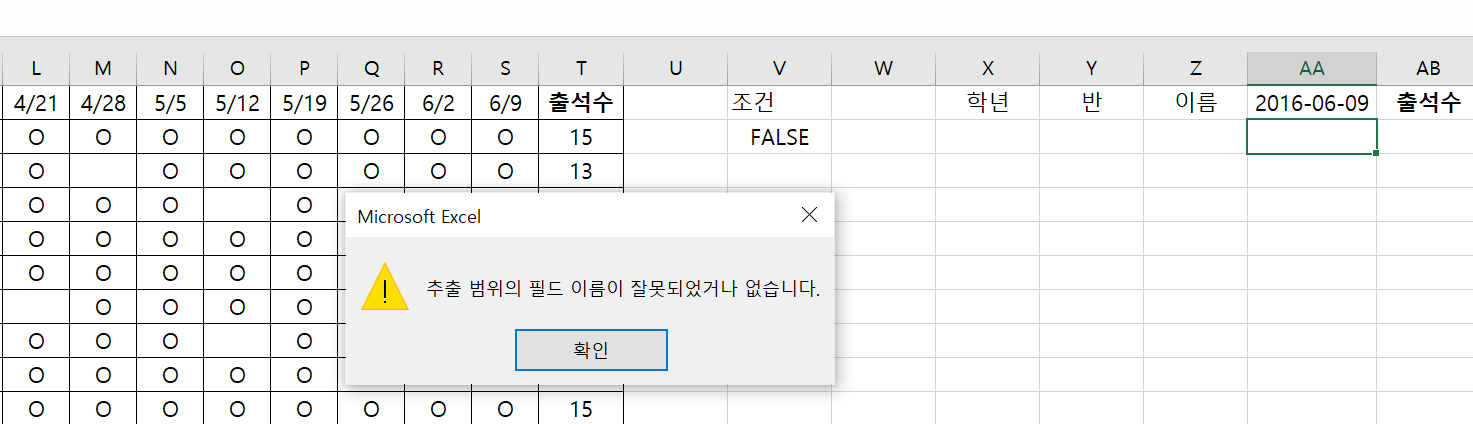Select the 6/9 date header cell

point(505,103)
